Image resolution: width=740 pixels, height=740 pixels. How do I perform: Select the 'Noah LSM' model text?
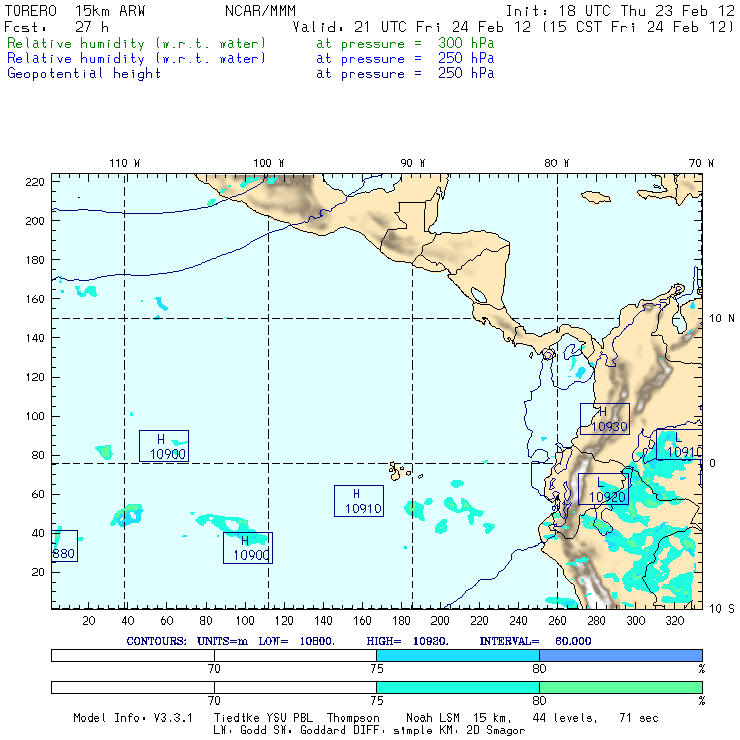coord(433,718)
